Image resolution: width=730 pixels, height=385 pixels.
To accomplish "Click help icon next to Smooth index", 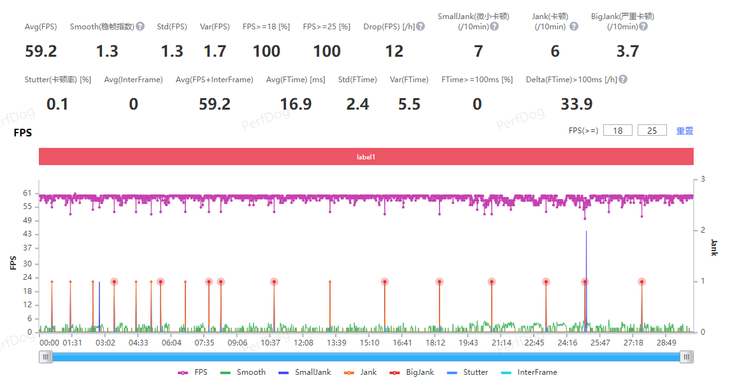I will coord(140,27).
